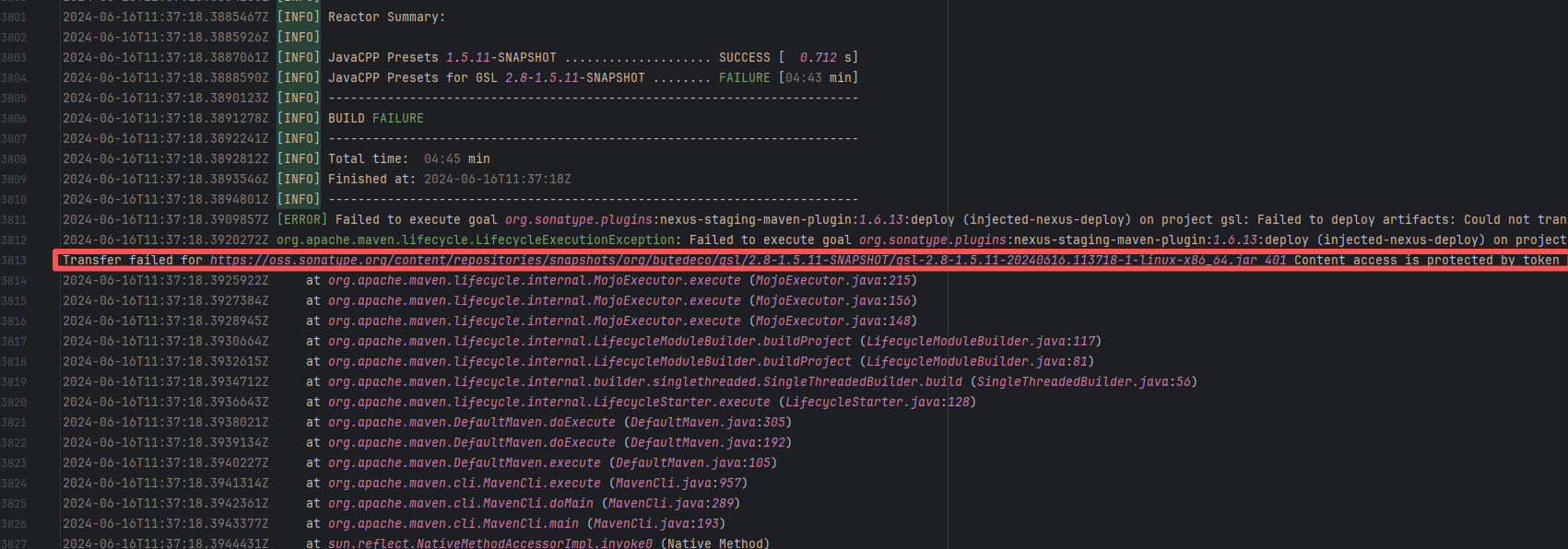Go to LifecycleStarter.java:128 reference
1568x549 pixels.
pyautogui.click(x=877, y=403)
